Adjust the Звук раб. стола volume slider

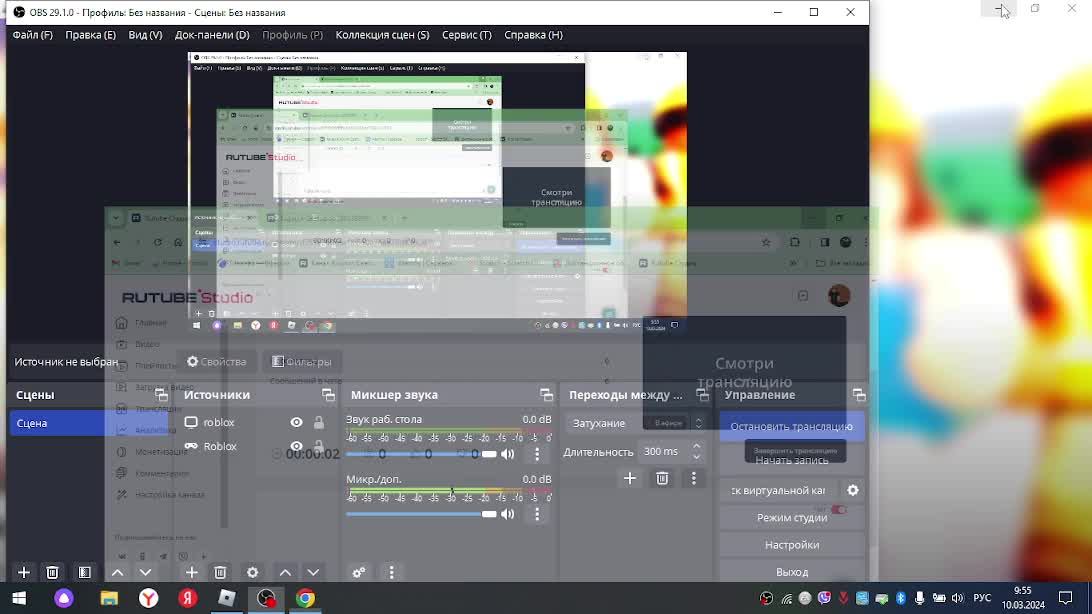[x=421, y=454]
